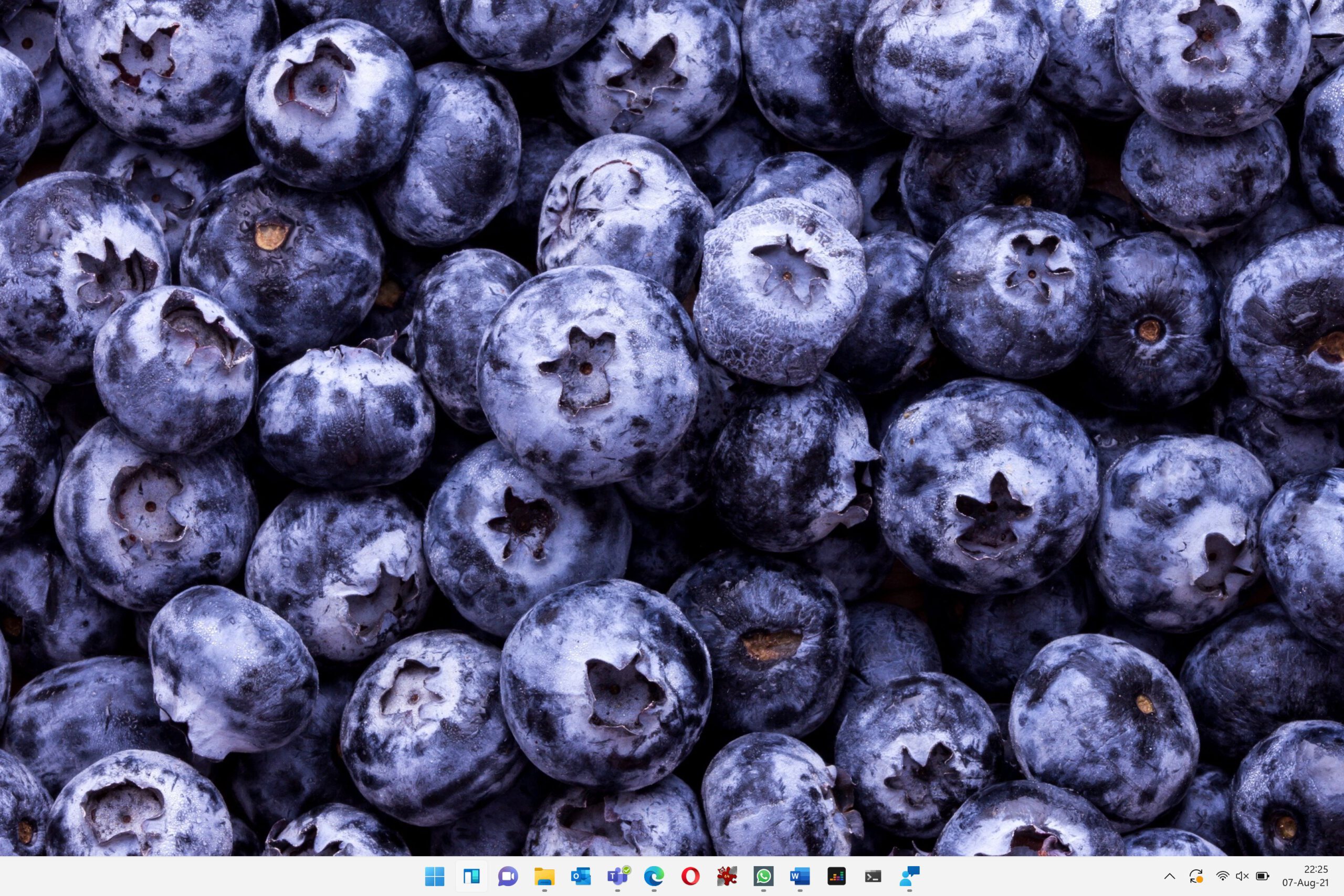Open the Microsoft Edge browser
The height and width of the screenshot is (896, 1344).
pos(654,876)
